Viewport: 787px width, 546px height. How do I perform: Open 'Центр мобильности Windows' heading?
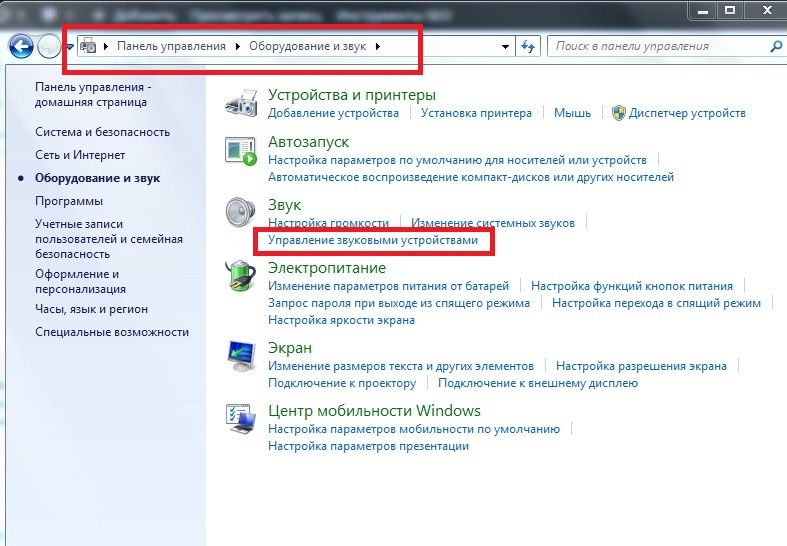pos(374,411)
